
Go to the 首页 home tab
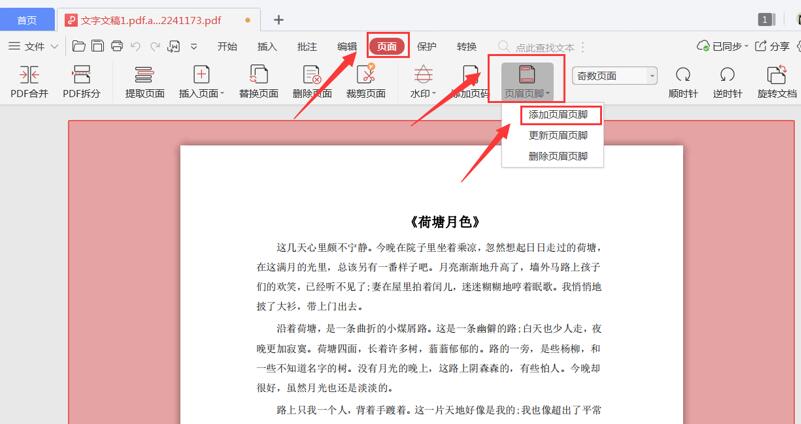pyautogui.click(x=27, y=20)
